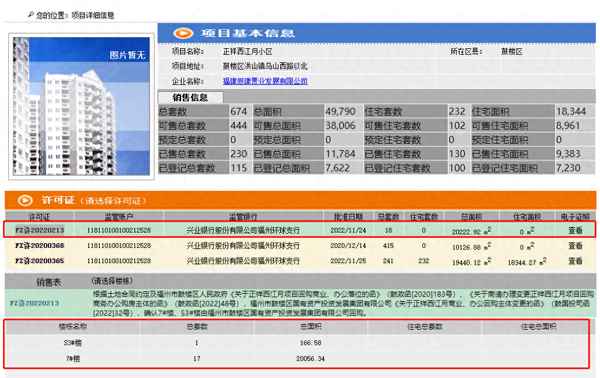600x378 pixels.
Task: Click the 住宅套数 value 232 in sales info
Action: pyautogui.click(x=457, y=111)
